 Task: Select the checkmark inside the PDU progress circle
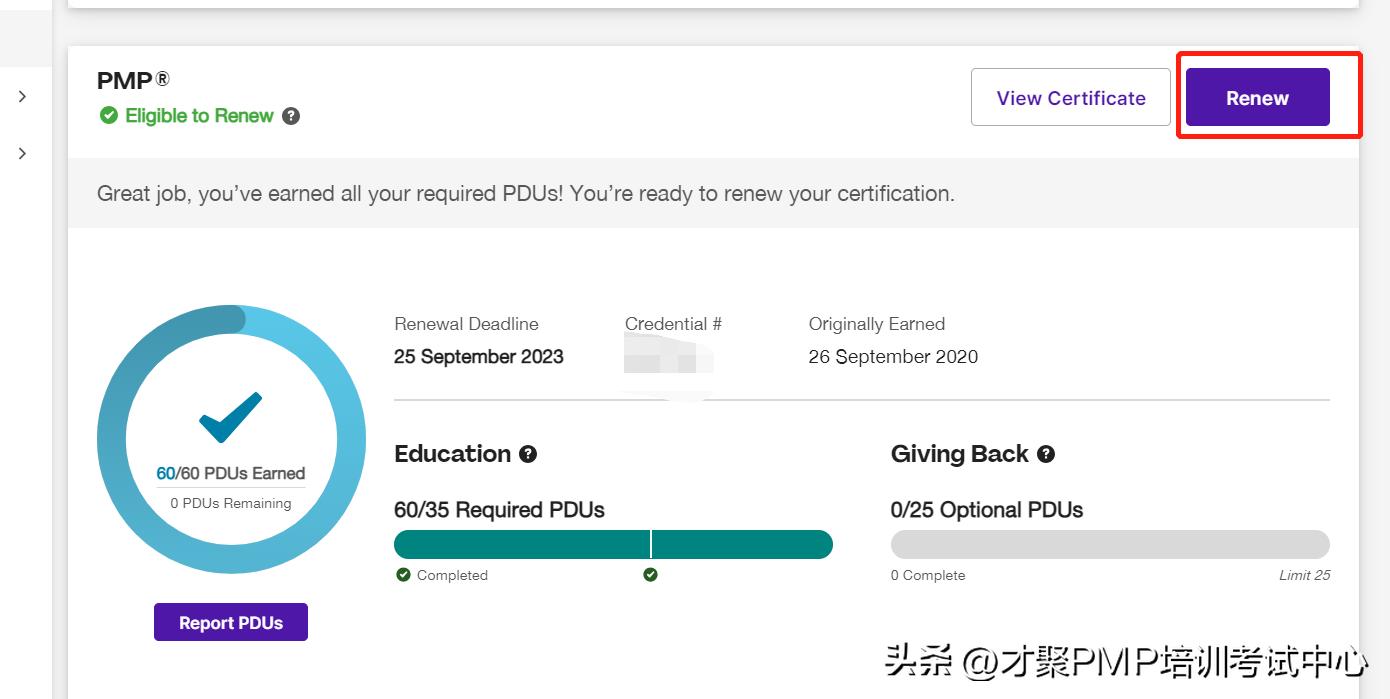point(230,418)
